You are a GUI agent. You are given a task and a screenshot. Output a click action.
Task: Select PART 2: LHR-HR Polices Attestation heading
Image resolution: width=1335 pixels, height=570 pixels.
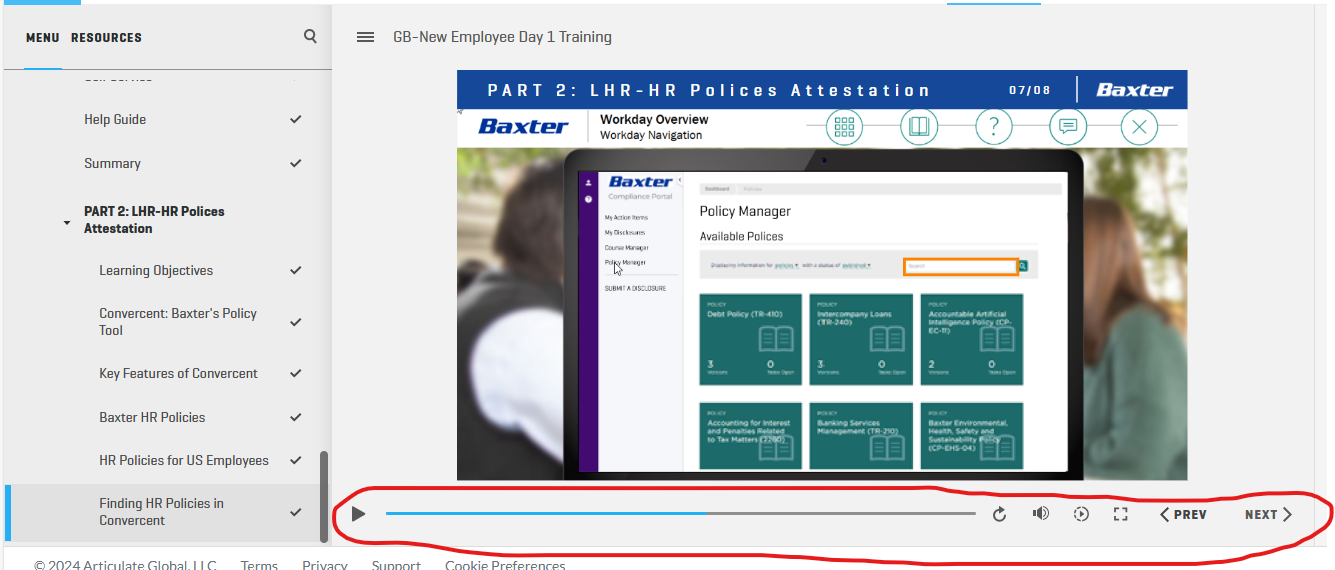154,220
